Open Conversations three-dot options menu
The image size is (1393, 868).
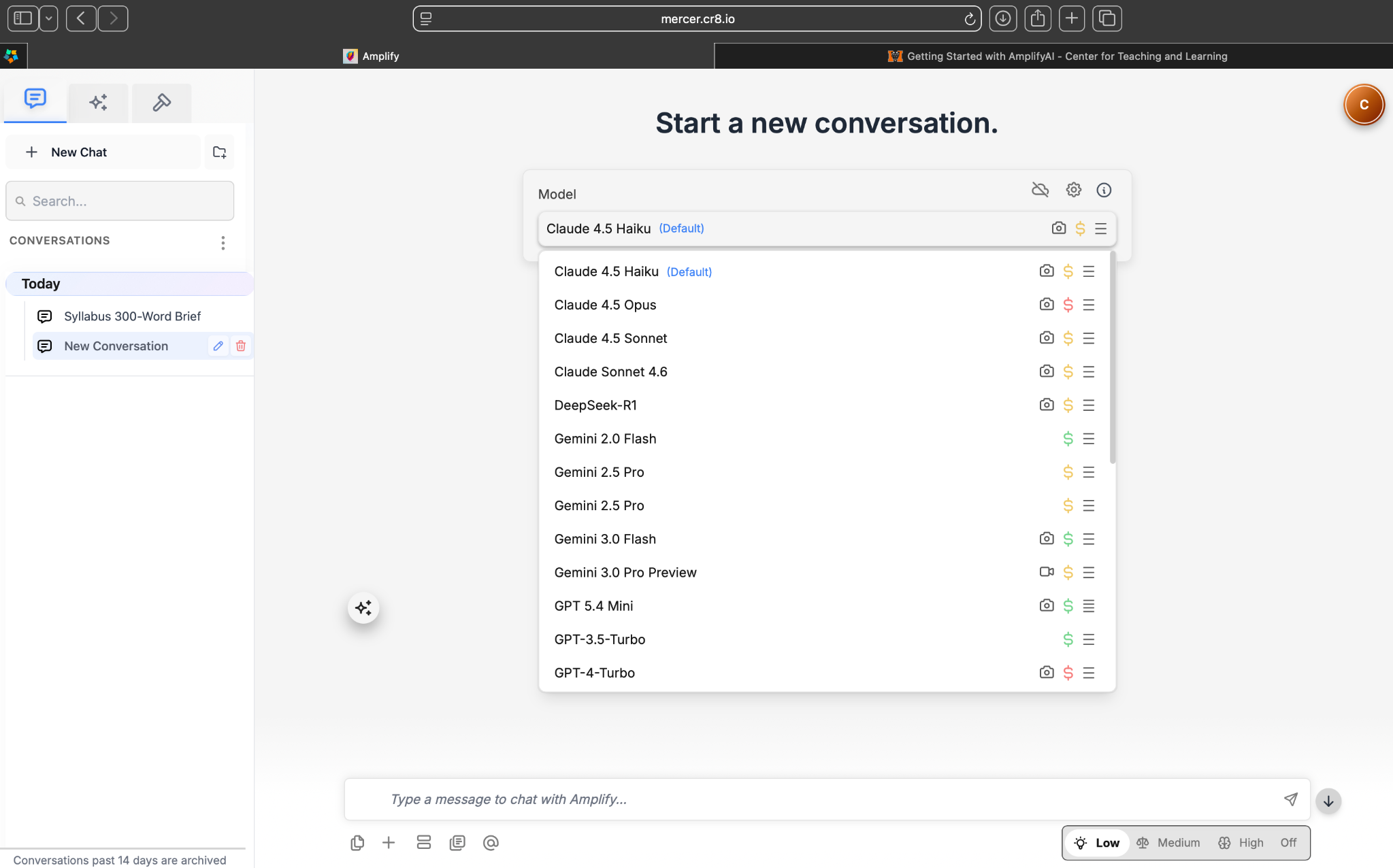tap(223, 243)
